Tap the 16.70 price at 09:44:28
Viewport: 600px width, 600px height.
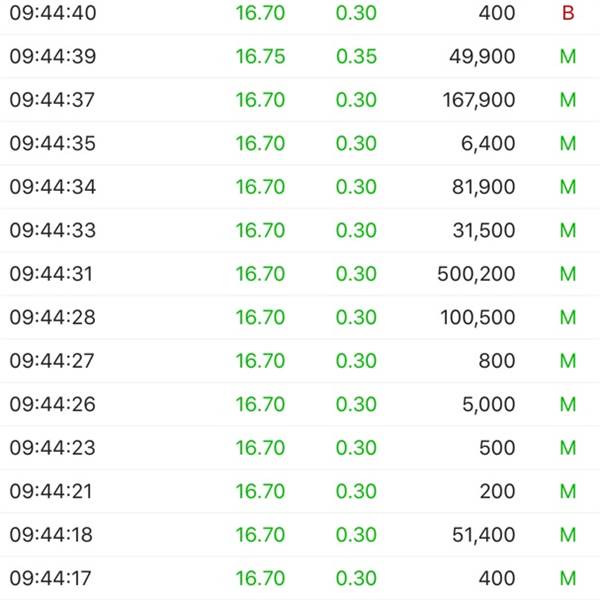point(260,317)
